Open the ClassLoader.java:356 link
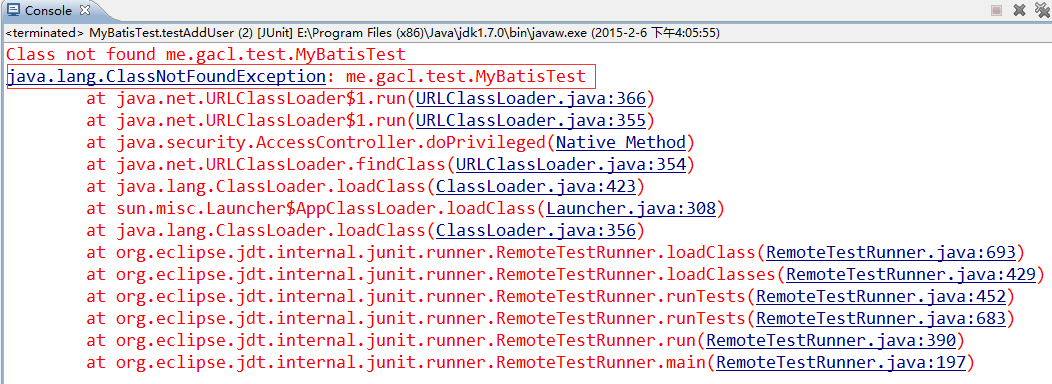 [535, 230]
